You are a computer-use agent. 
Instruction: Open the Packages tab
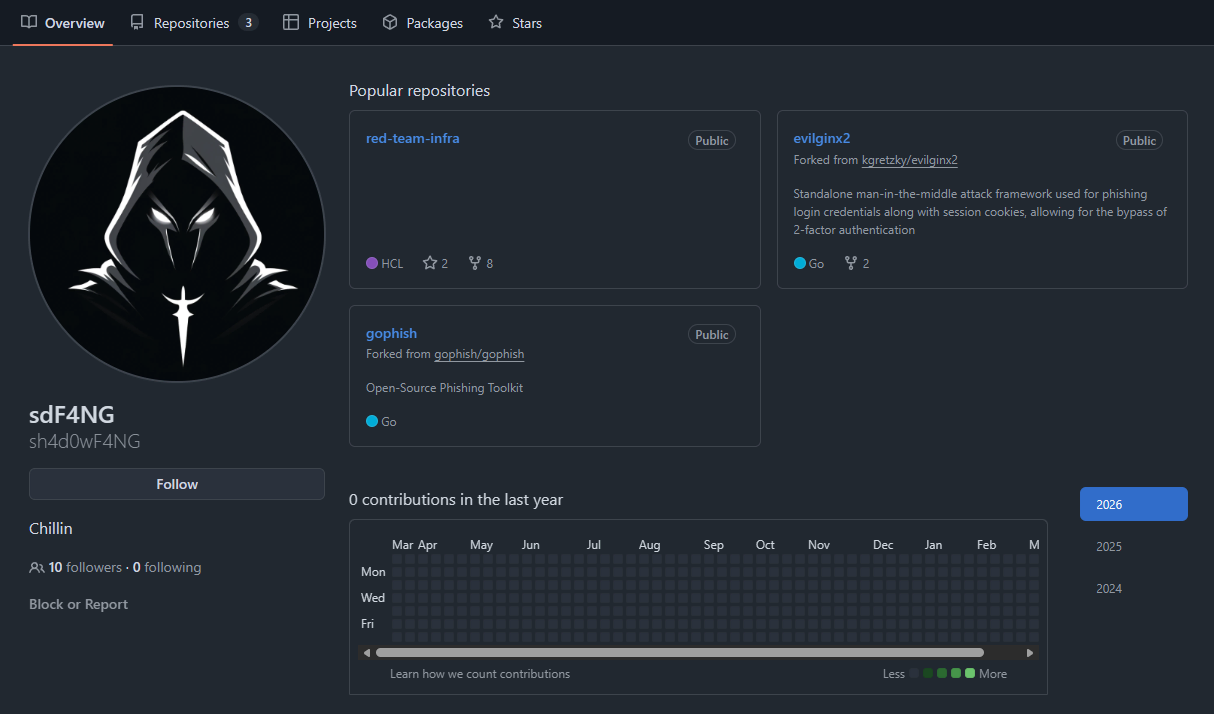(x=423, y=22)
